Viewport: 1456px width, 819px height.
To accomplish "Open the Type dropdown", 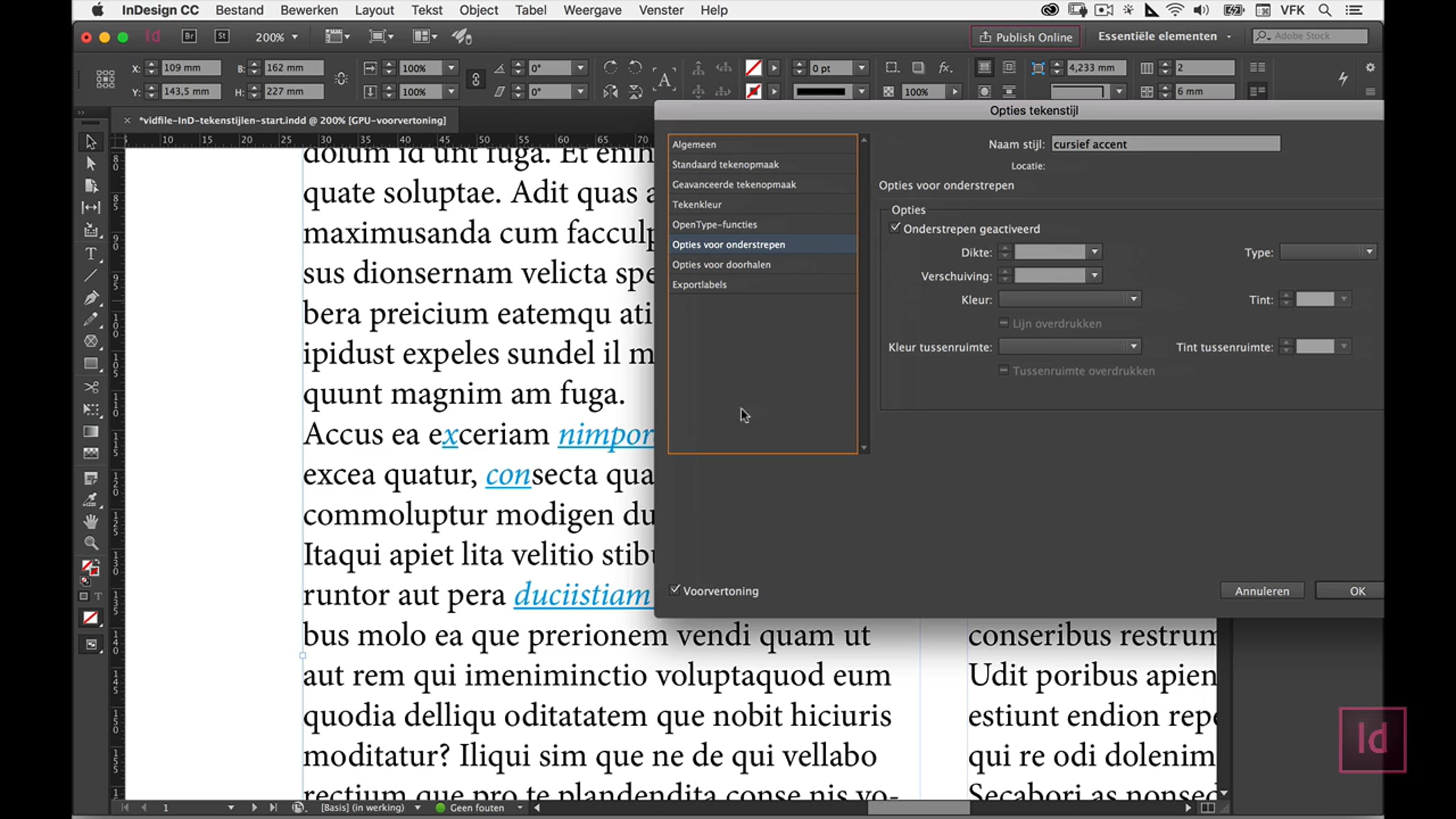I will tap(1327, 252).
